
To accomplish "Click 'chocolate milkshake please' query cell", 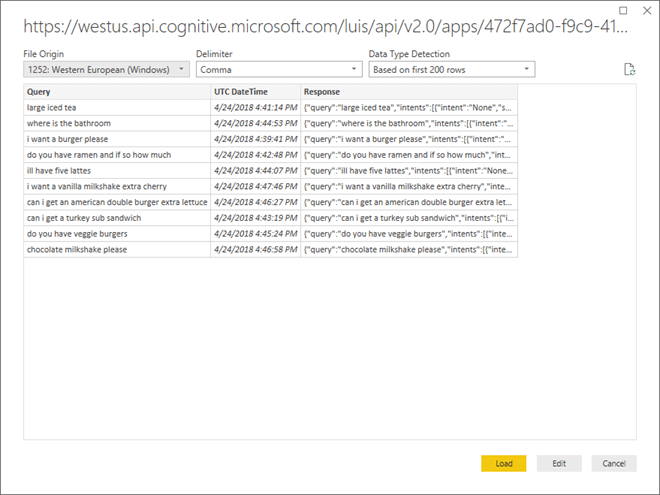I will 117,249.
